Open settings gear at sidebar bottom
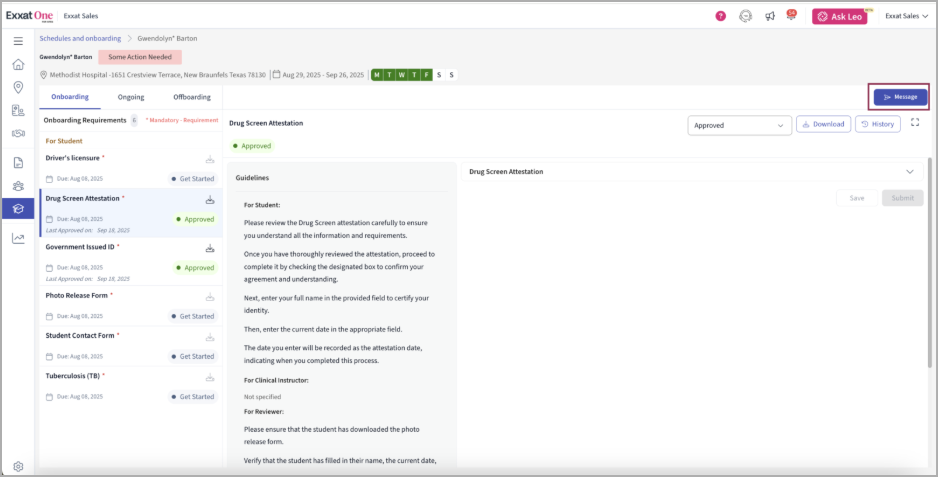Image resolution: width=939 pixels, height=477 pixels. tap(18, 466)
